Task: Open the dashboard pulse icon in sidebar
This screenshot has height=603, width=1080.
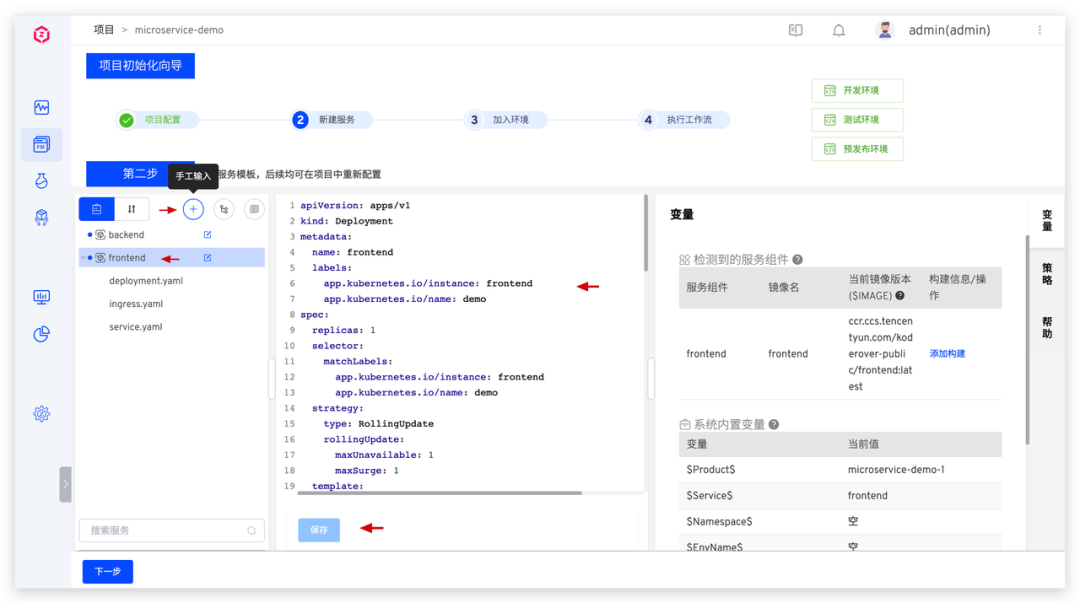Action: pyautogui.click(x=41, y=107)
